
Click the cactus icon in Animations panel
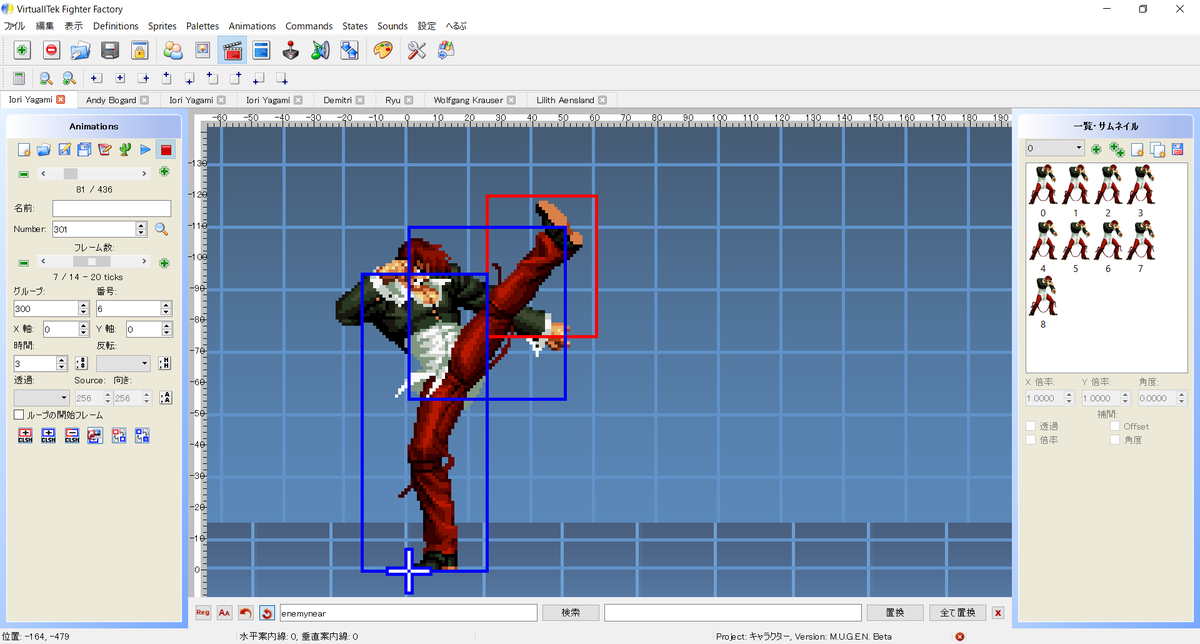pos(124,150)
